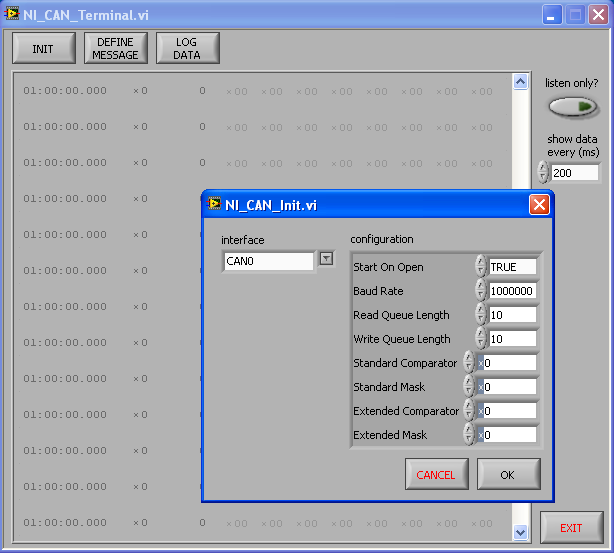This screenshot has width=614, height=553.
Task: Cancel the NI_CAN_Init dialog
Action: (436, 474)
